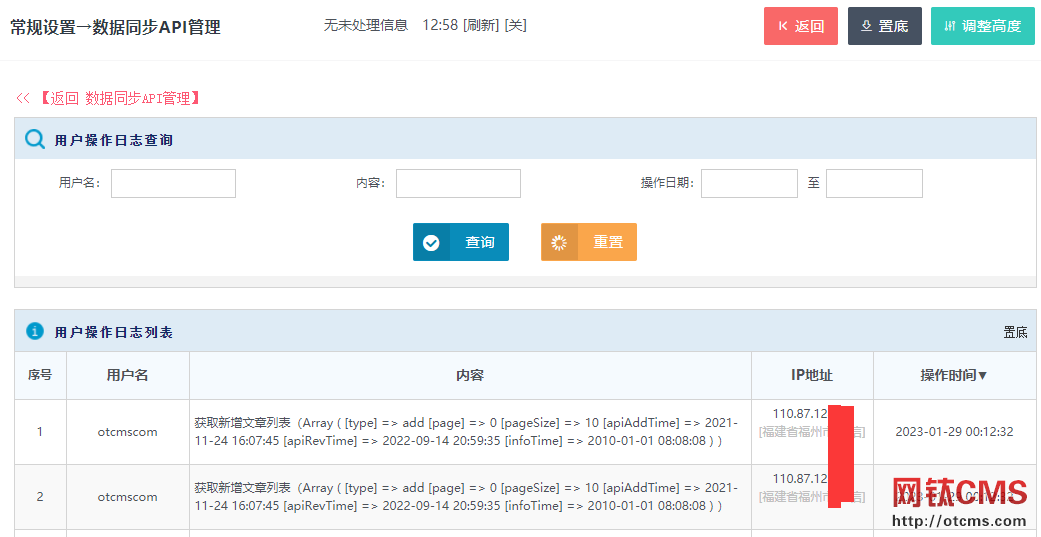The width and height of the screenshot is (1041, 537).
Task: Click the 置底 link in list header
Action: 1015,332
